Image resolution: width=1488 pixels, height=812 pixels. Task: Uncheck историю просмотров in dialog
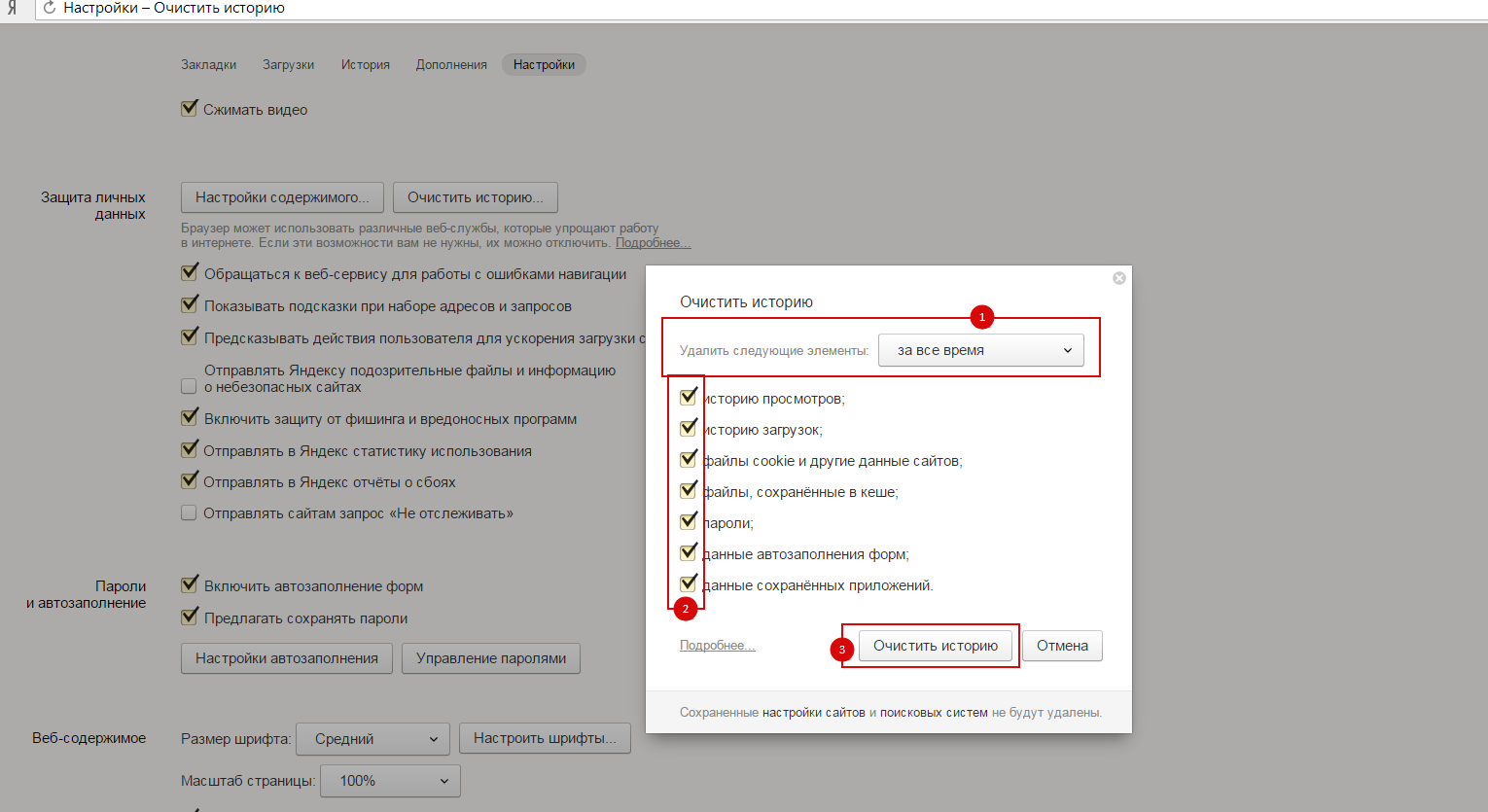689,397
